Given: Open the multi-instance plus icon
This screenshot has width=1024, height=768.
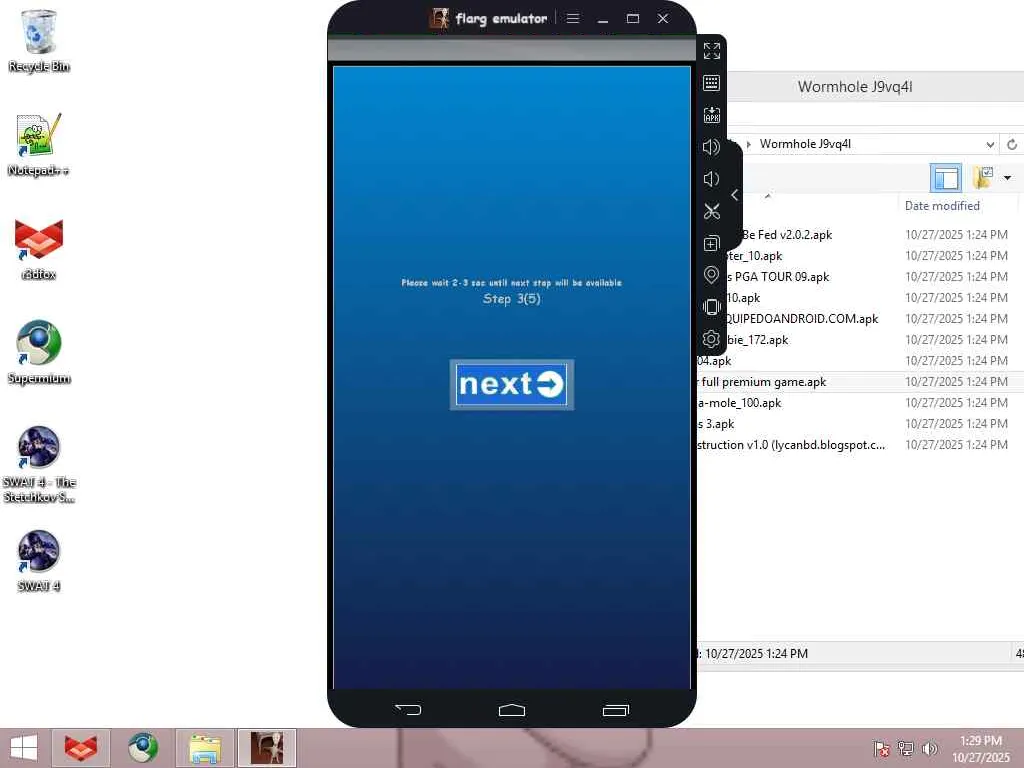Looking at the screenshot, I should (711, 244).
